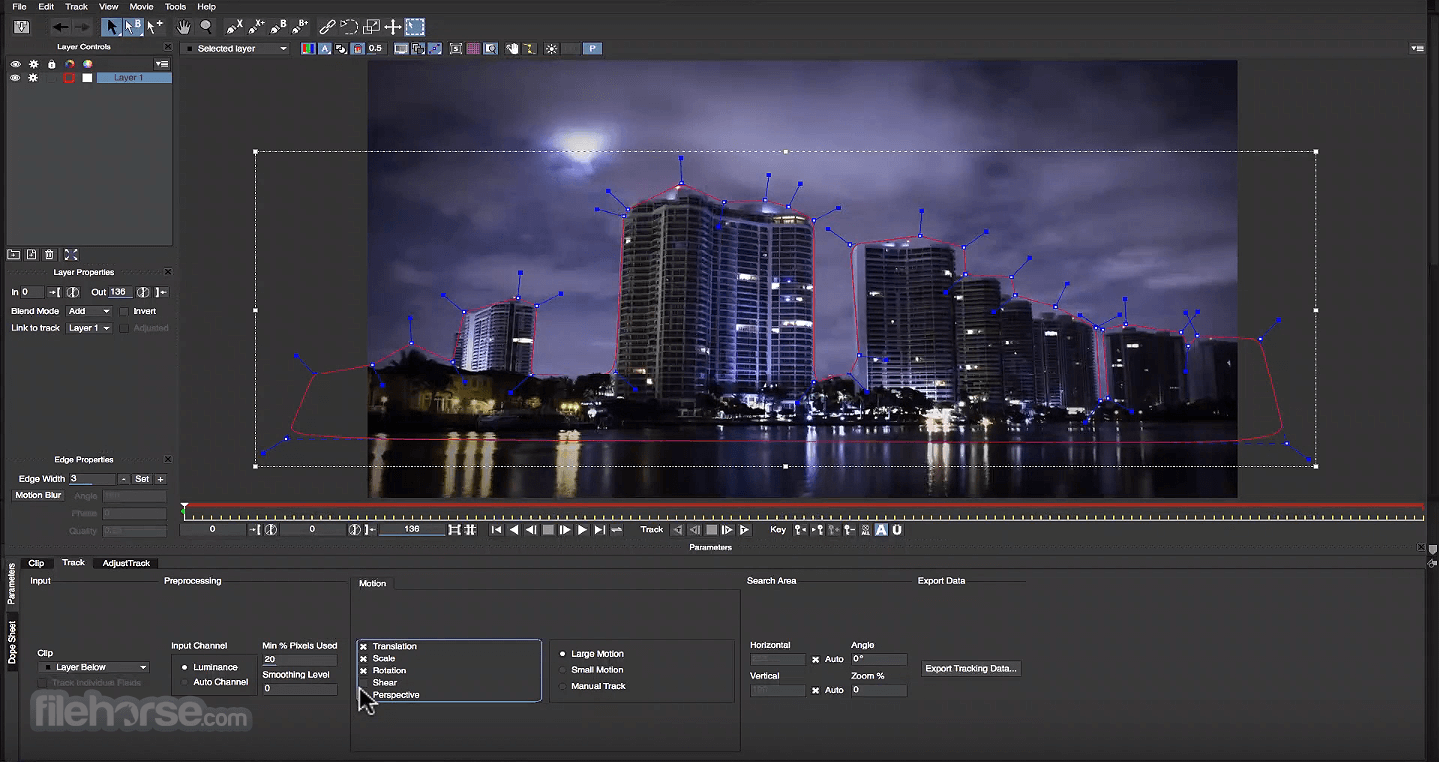Viewport: 1439px width, 762px height.
Task: Click the RGB channels view icon
Action: click(x=309, y=48)
